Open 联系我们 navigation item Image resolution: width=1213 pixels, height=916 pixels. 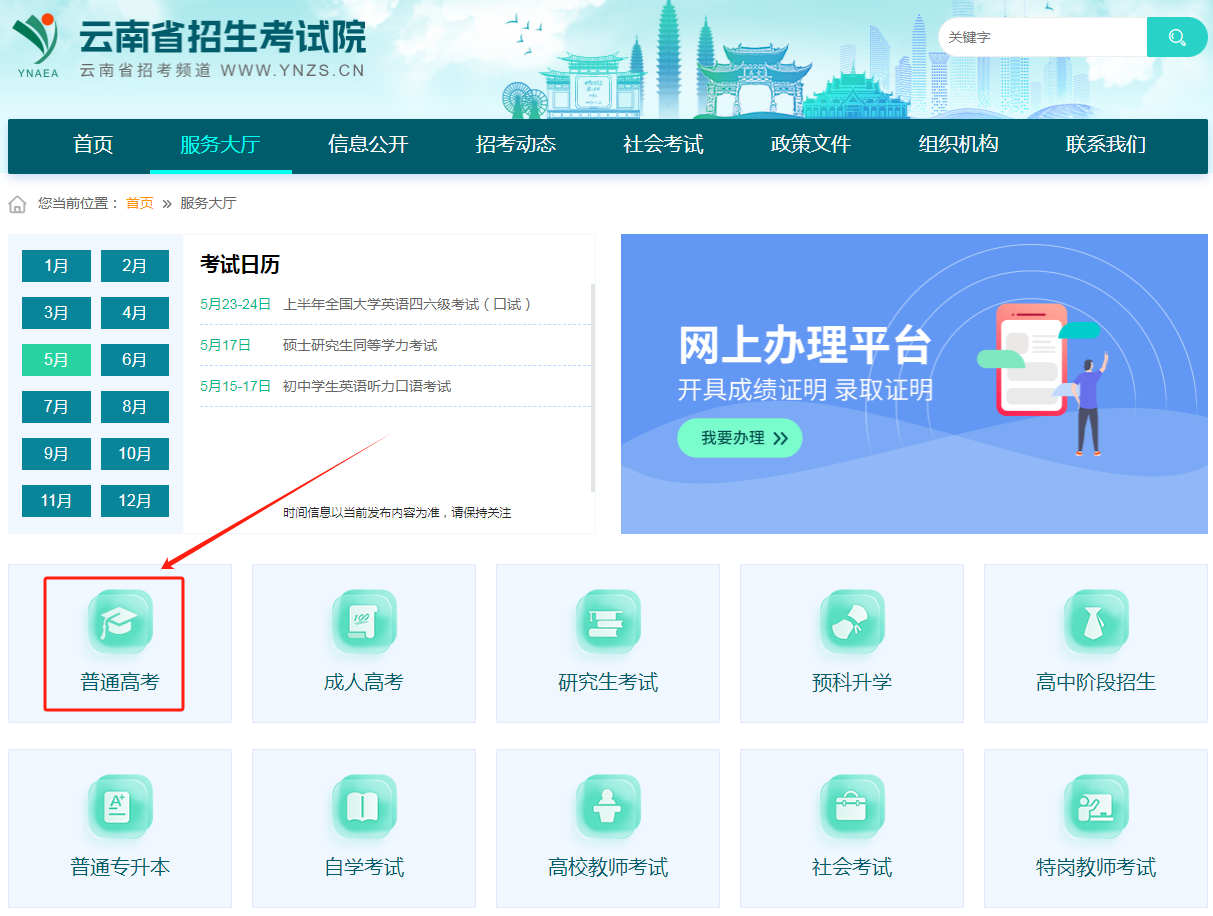point(1106,145)
